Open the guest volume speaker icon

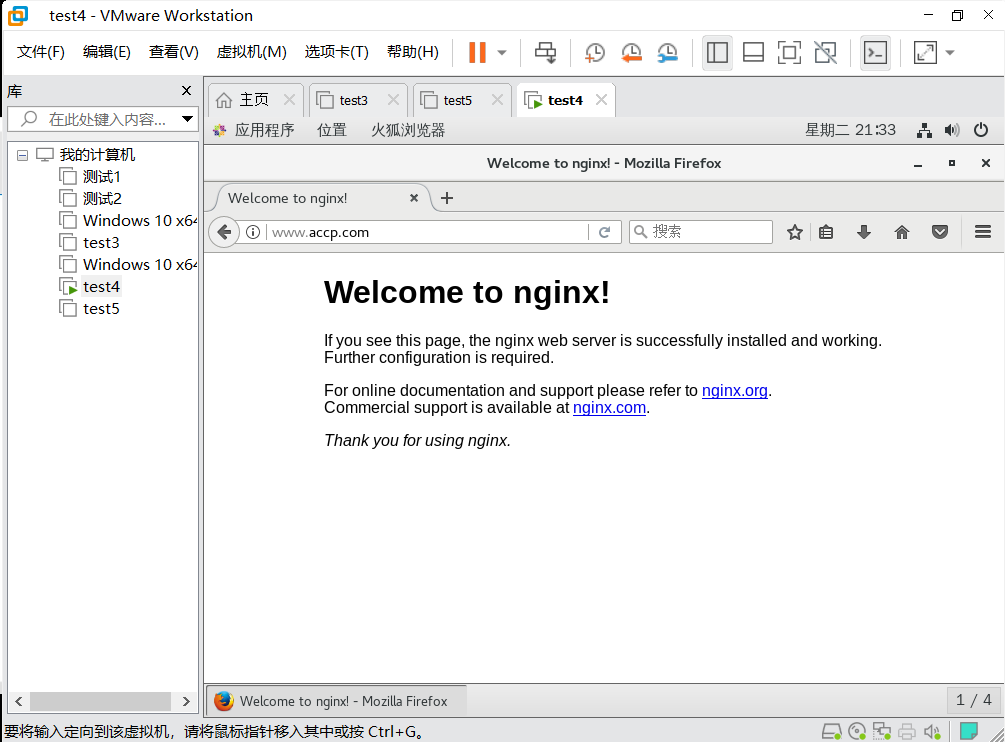(x=952, y=131)
